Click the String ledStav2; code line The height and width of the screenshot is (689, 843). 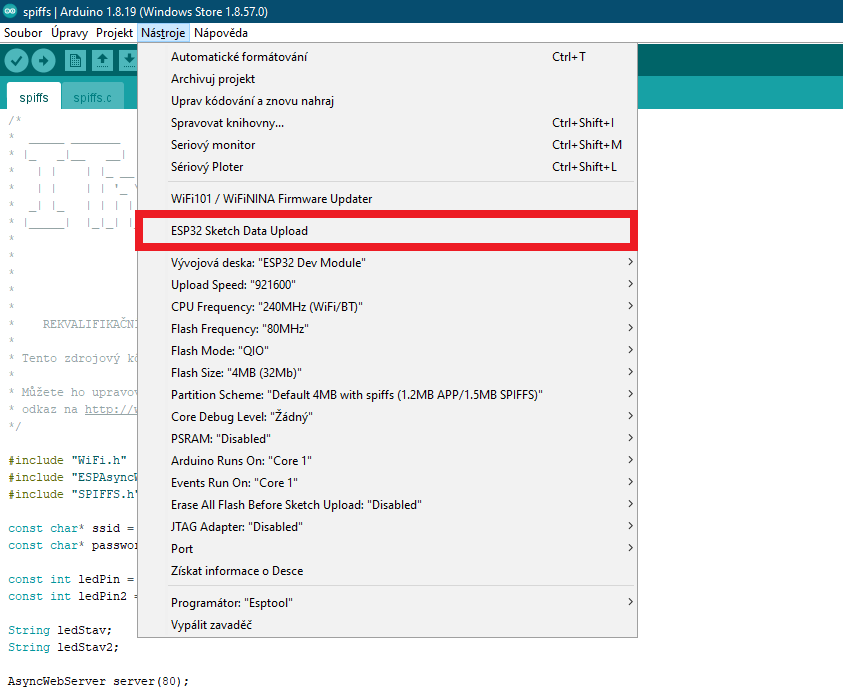[x=63, y=647]
